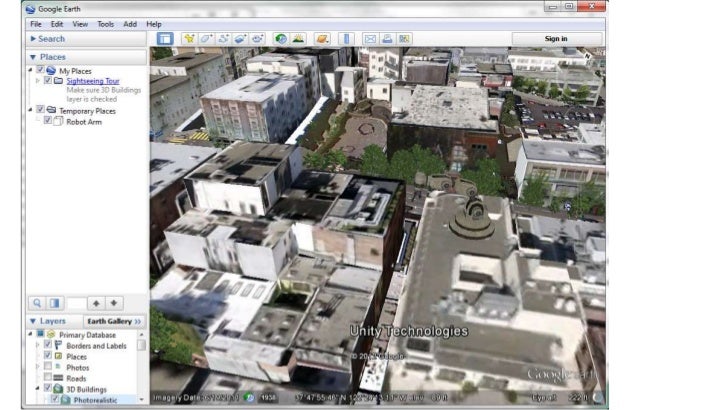
Task: Select the Robot Arm tree entry
Action: tap(84, 122)
